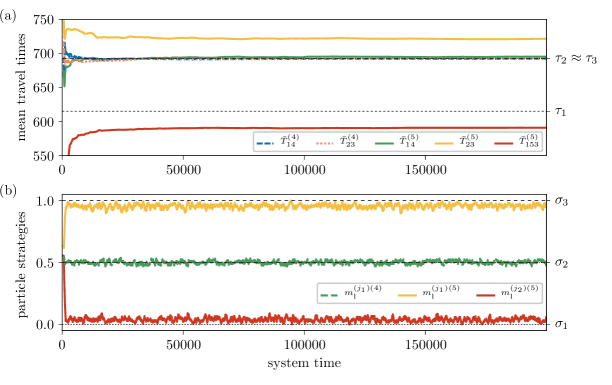Click the 600 tick label
The width and height of the screenshot is (612, 385).
click(44, 122)
